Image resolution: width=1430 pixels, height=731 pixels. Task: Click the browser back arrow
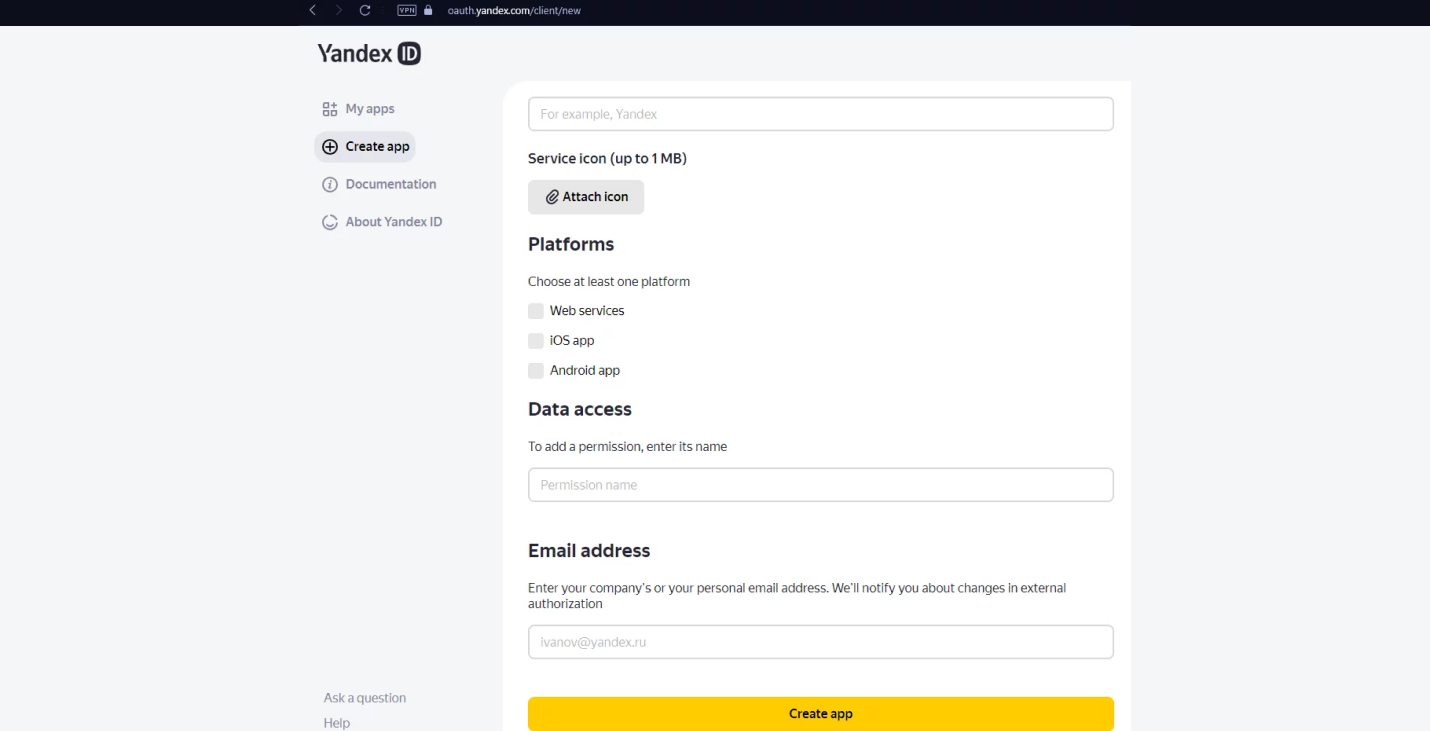tap(313, 10)
